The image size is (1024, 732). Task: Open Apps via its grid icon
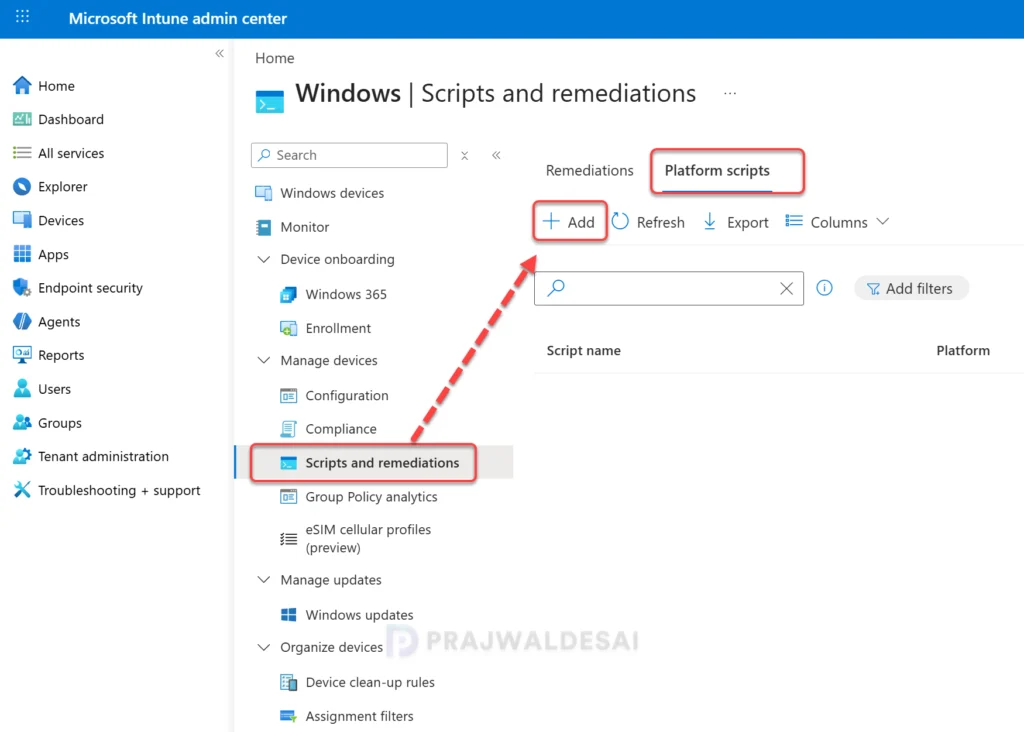coord(22,254)
